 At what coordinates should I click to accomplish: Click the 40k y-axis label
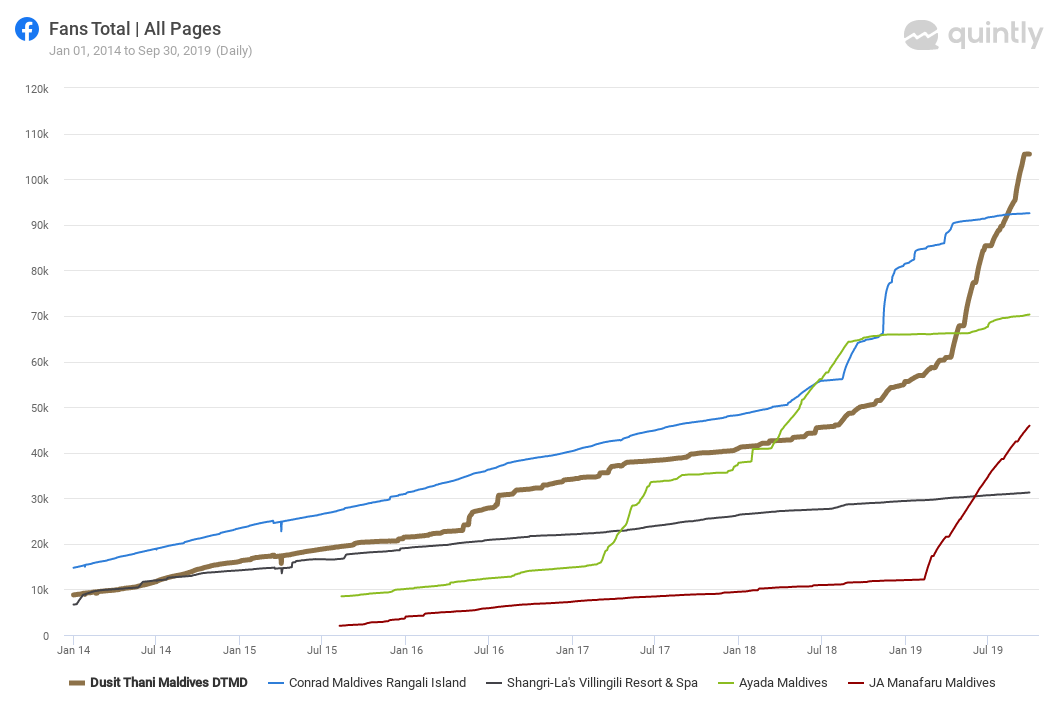coord(39,453)
